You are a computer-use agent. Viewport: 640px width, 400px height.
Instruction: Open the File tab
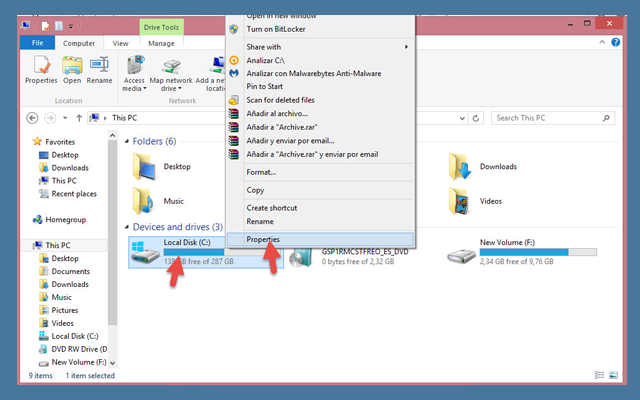tap(37, 43)
